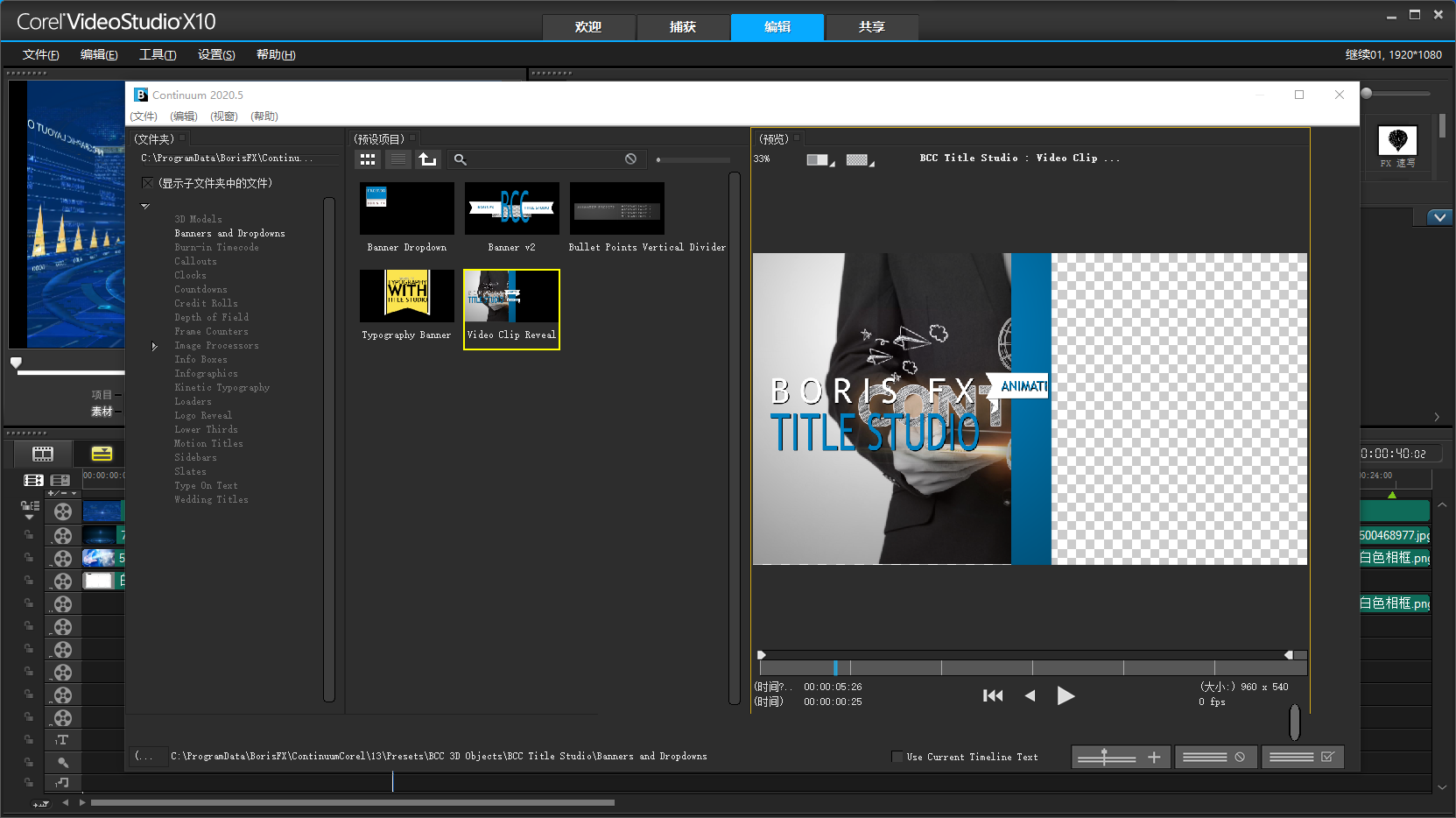Toggle preview transparency background icon
This screenshot has width=1456, height=818.
coord(861,159)
